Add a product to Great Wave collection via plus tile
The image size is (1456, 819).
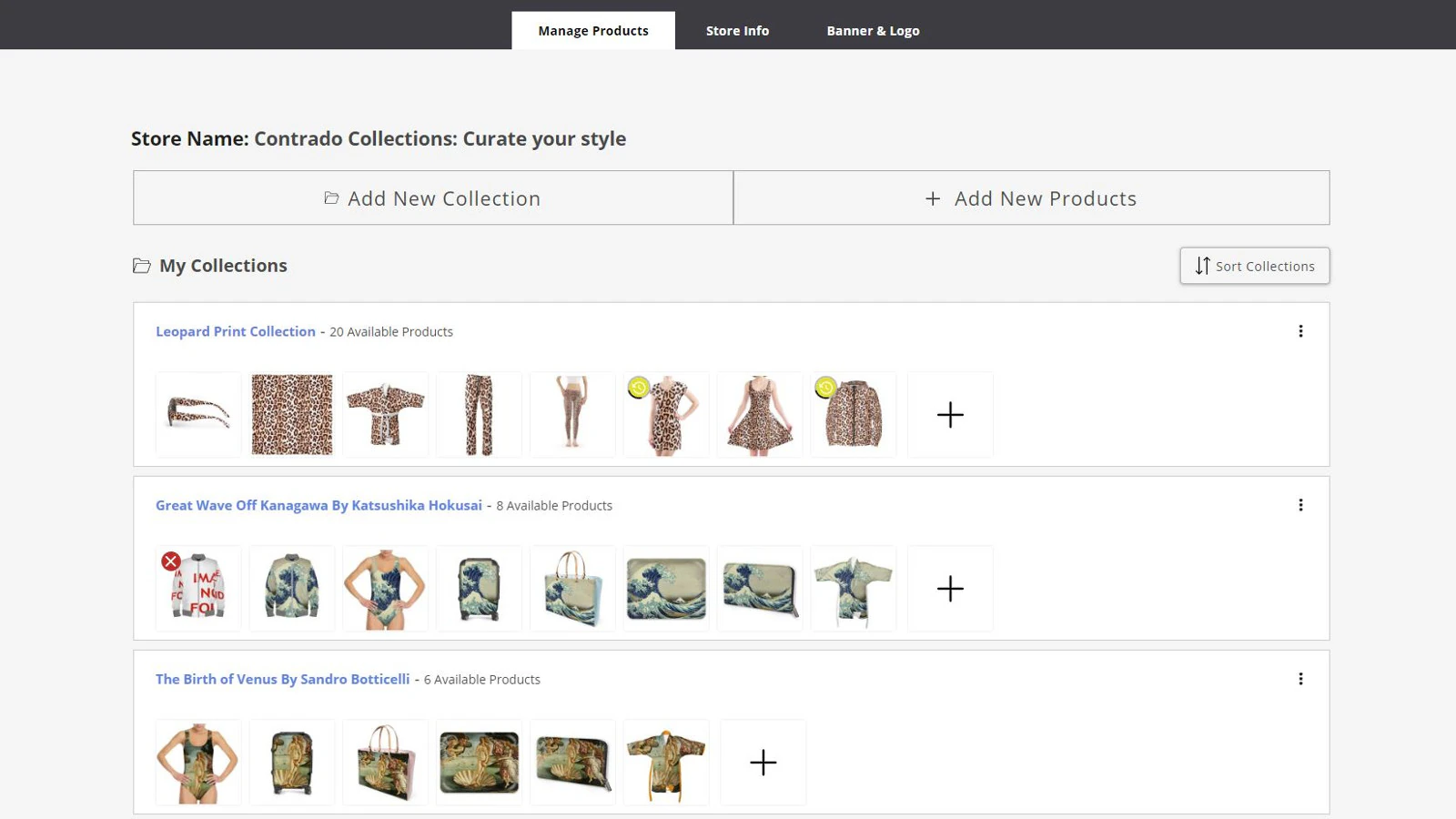tap(950, 589)
